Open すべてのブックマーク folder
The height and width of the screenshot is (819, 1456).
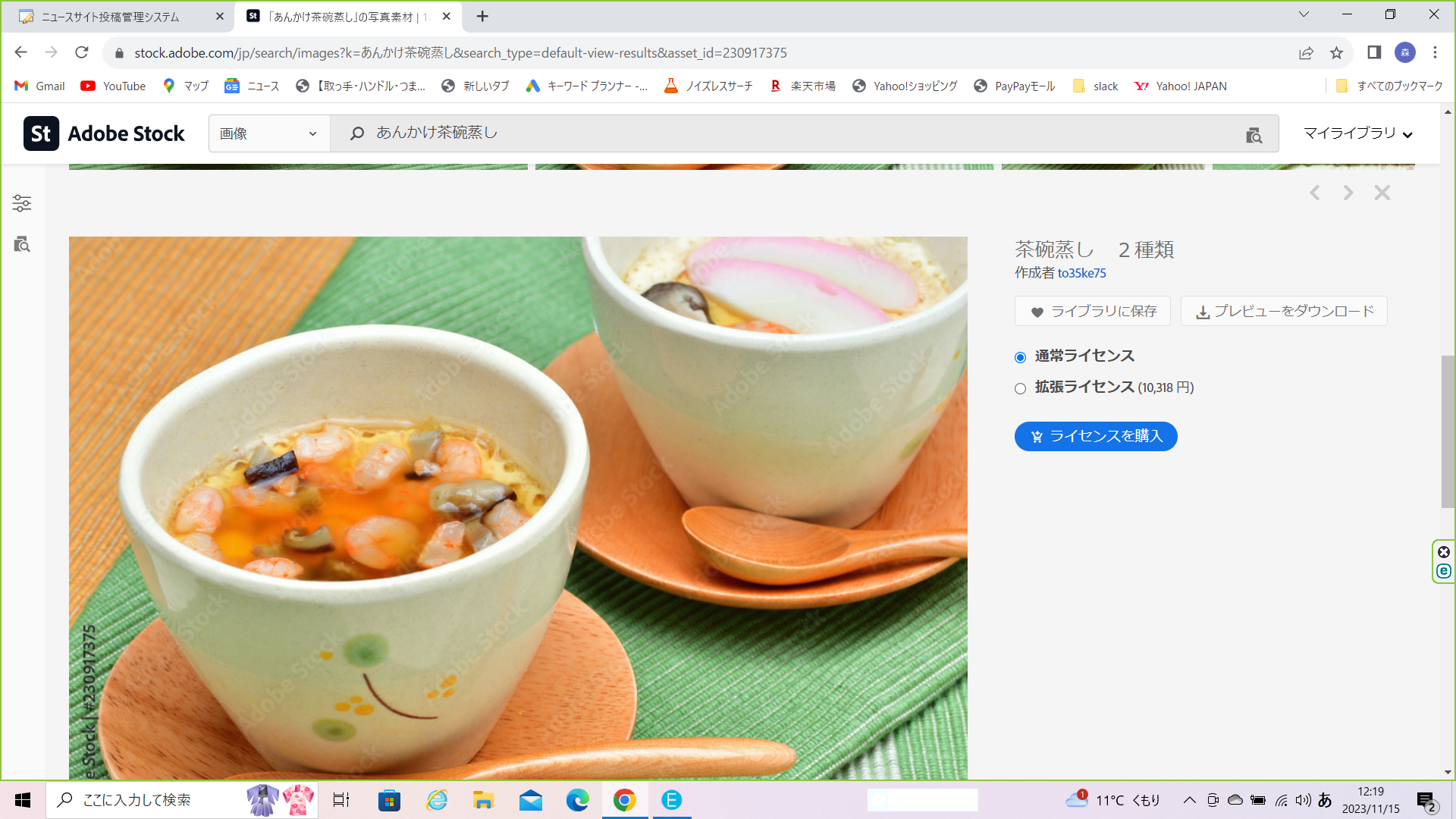[1389, 86]
